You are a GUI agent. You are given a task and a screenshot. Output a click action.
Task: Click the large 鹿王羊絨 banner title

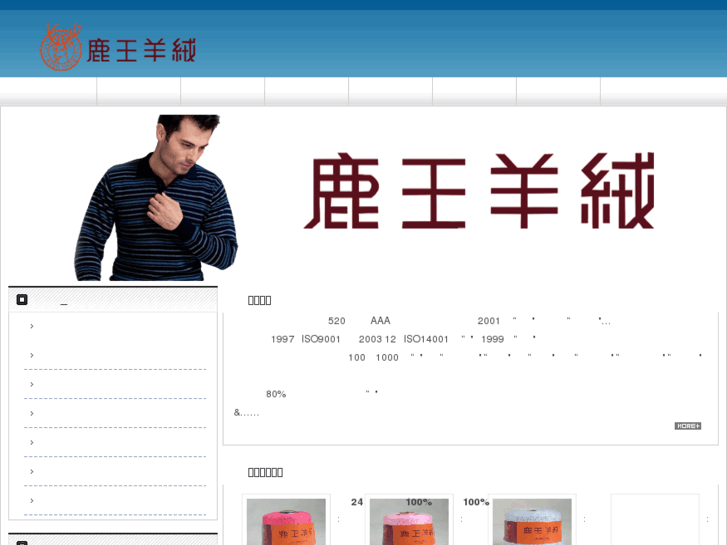(479, 191)
